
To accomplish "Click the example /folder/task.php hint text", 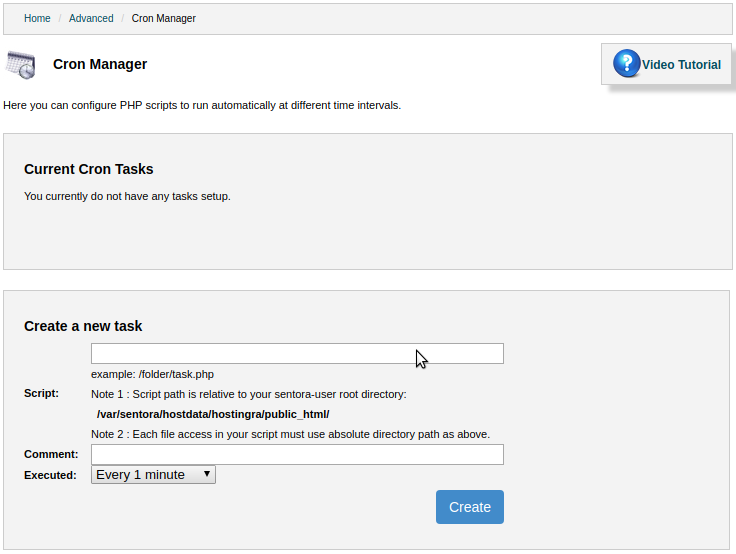I will [153, 374].
